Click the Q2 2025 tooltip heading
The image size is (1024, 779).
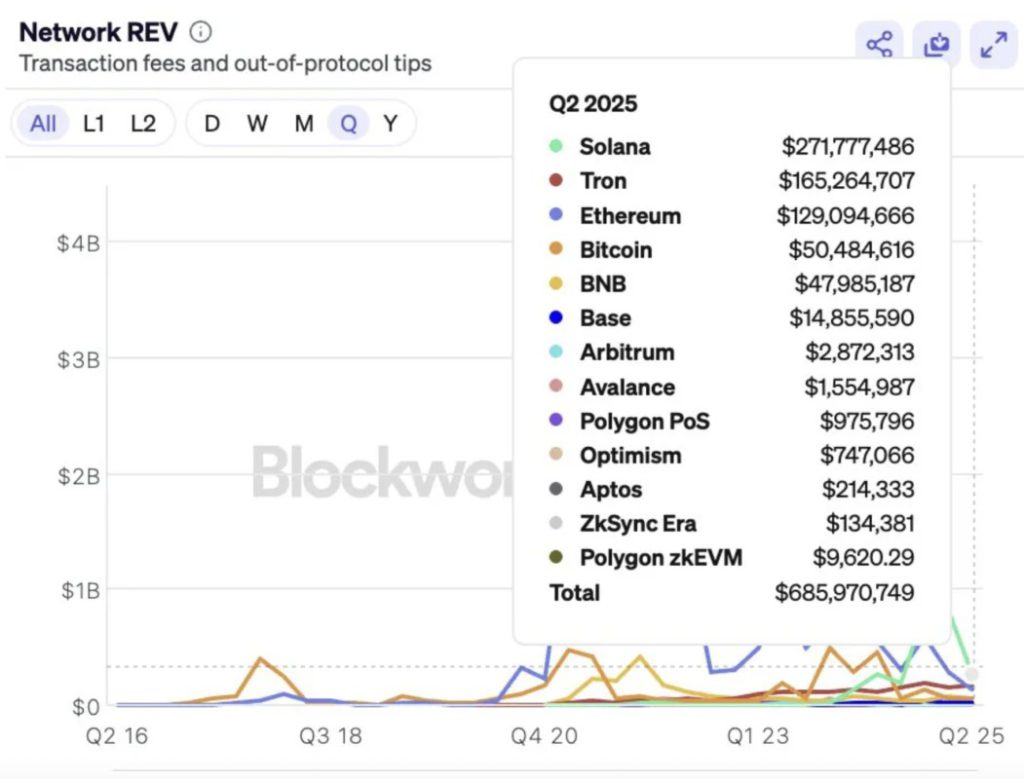click(x=593, y=104)
